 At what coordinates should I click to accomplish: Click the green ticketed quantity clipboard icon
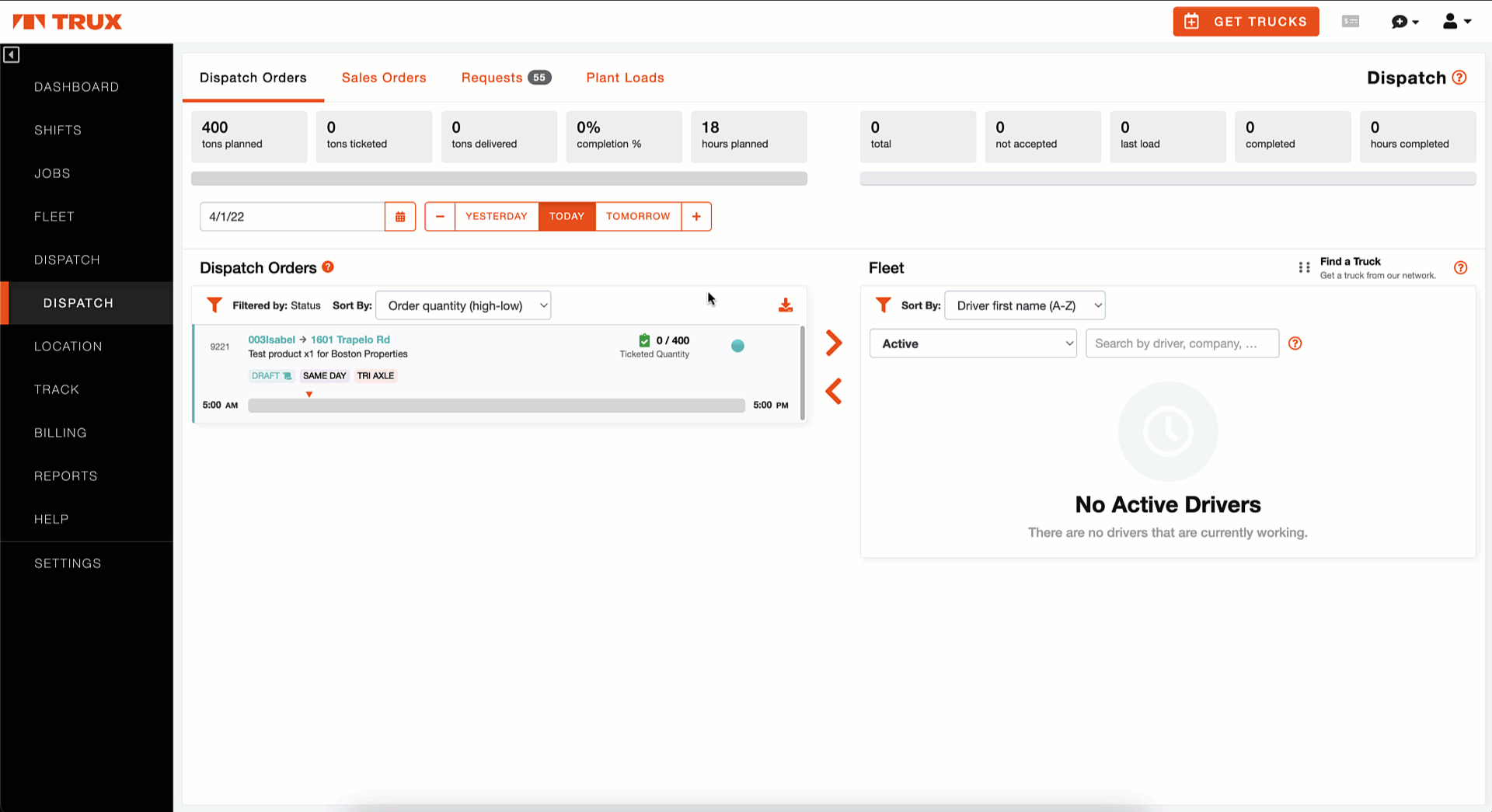point(644,340)
